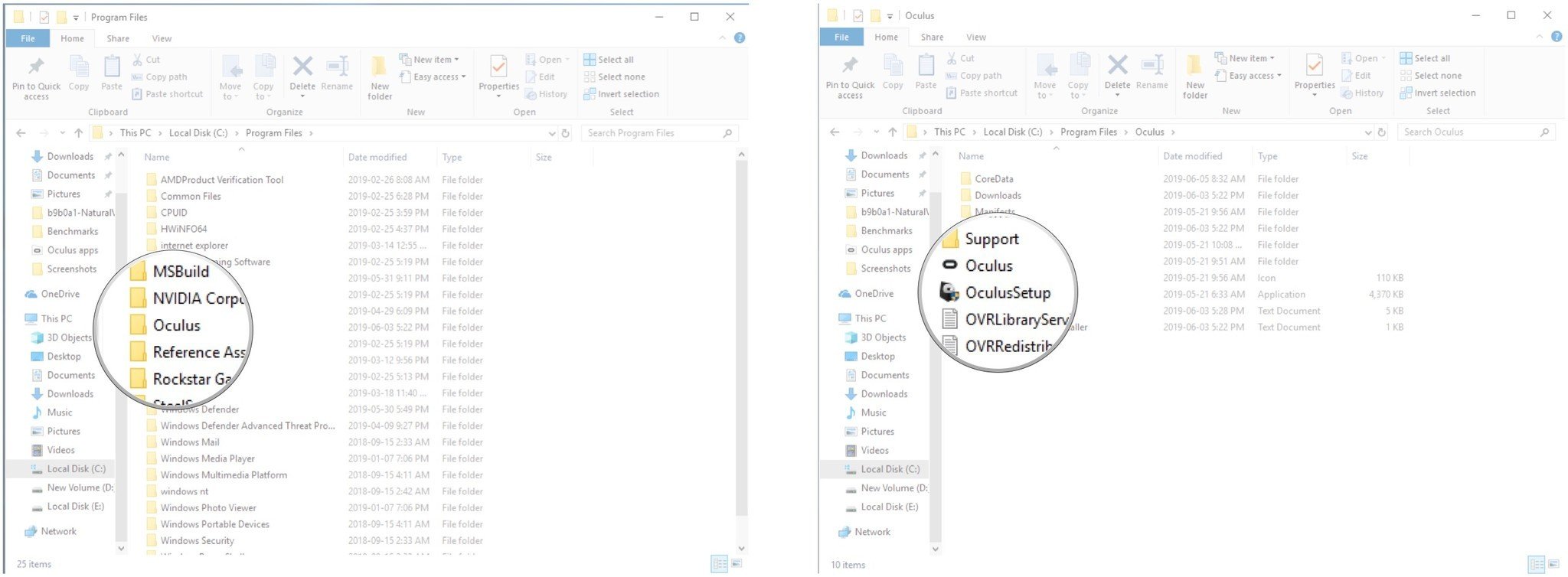Click Pin to Quick access in Program Files window
Viewport: 1568px width, 577px height.
[36, 77]
